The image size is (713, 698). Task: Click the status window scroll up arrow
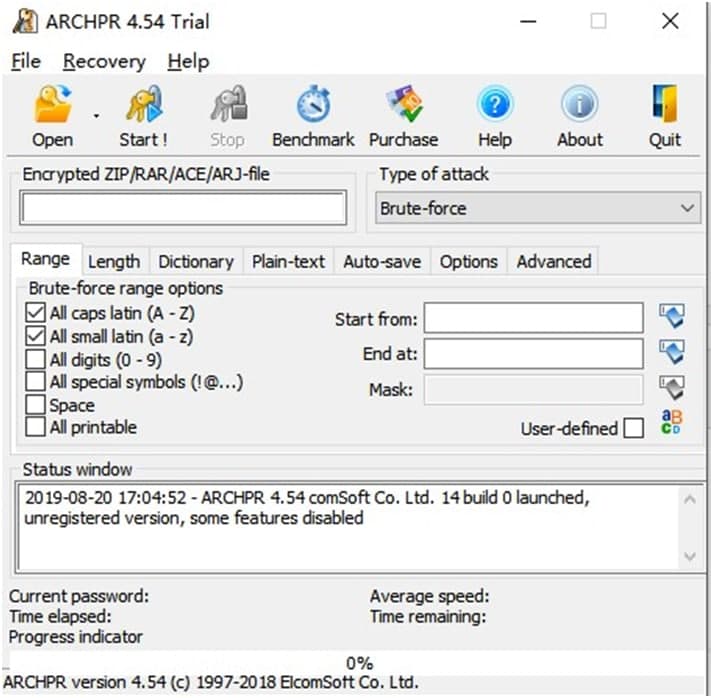pyautogui.click(x=690, y=499)
